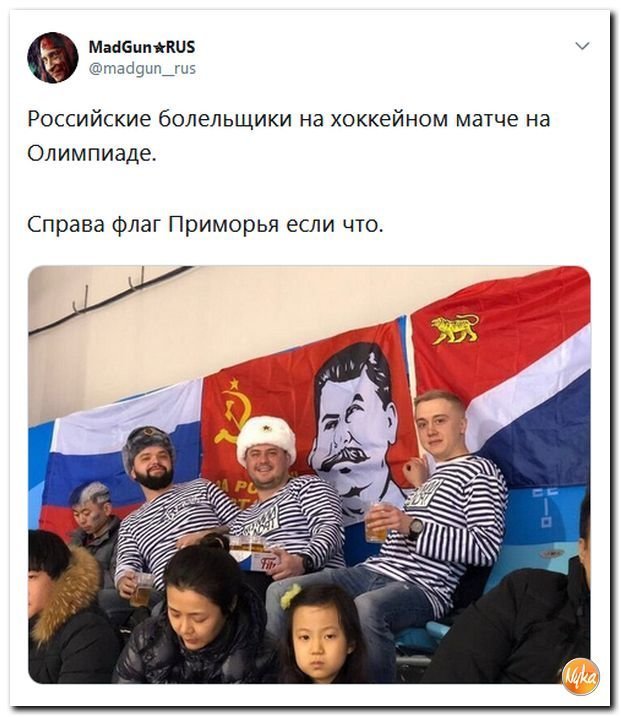Click the MadGun★RUS display name
This screenshot has height=717, width=621.
(x=142, y=47)
